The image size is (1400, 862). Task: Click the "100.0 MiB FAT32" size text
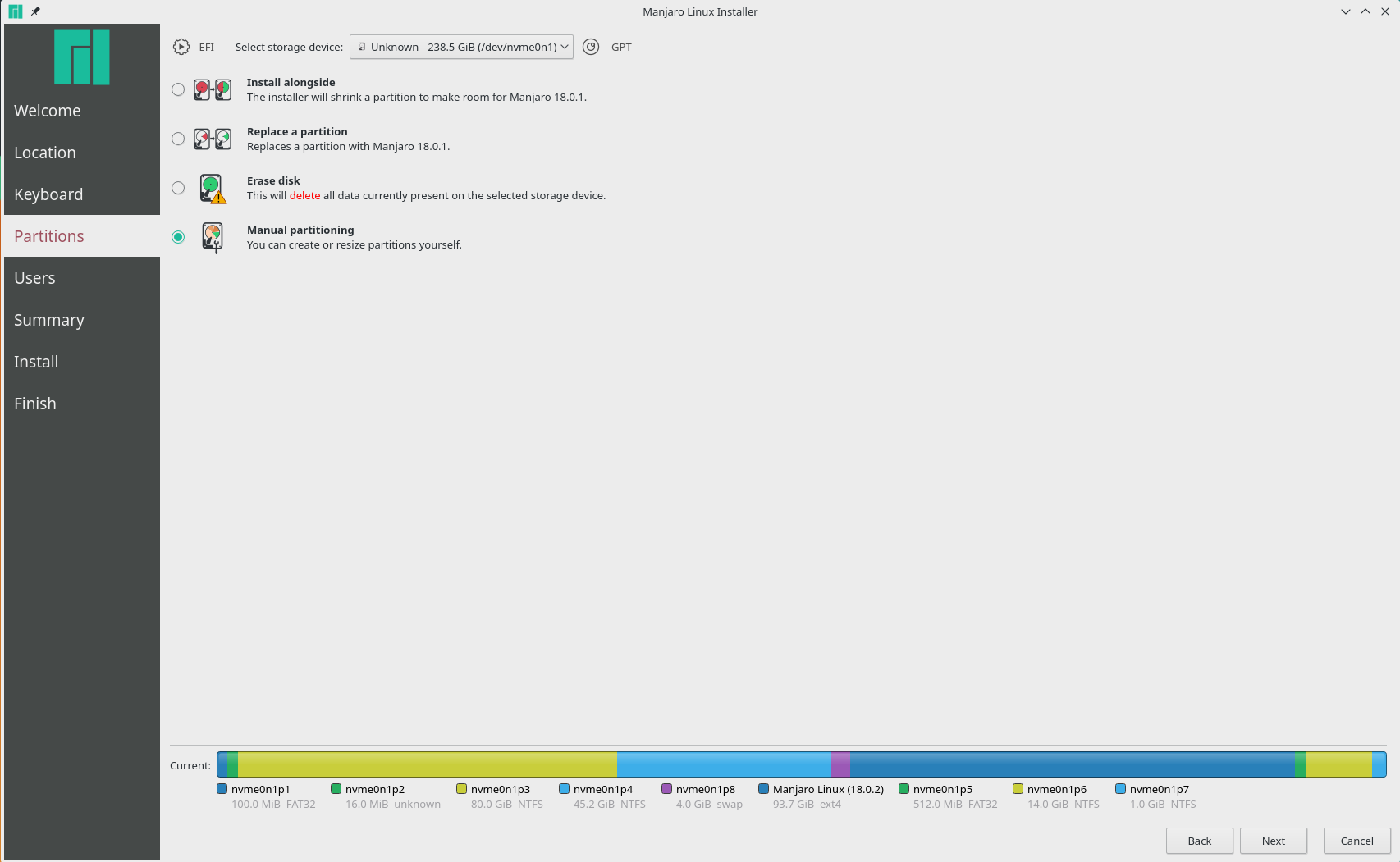[x=273, y=804]
